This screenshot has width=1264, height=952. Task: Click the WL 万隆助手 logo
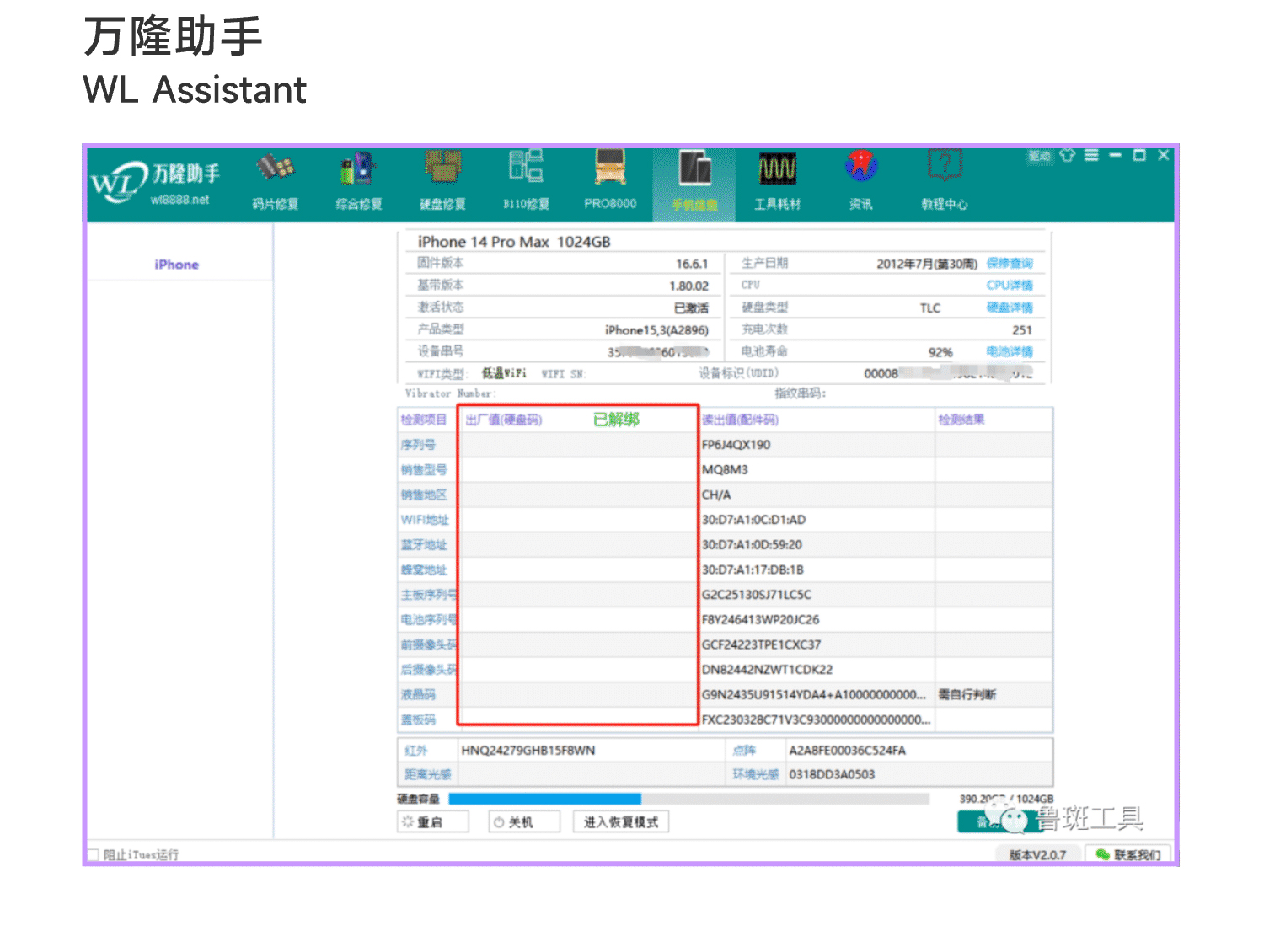point(155,182)
